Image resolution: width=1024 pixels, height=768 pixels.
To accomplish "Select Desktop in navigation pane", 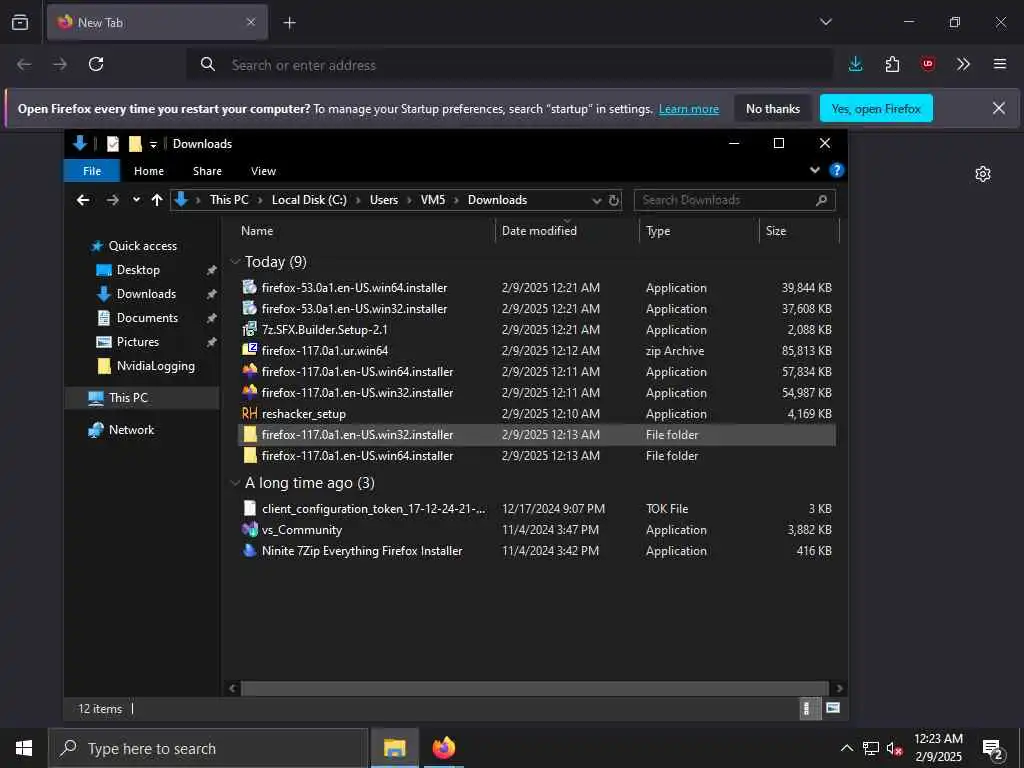I will 138,270.
